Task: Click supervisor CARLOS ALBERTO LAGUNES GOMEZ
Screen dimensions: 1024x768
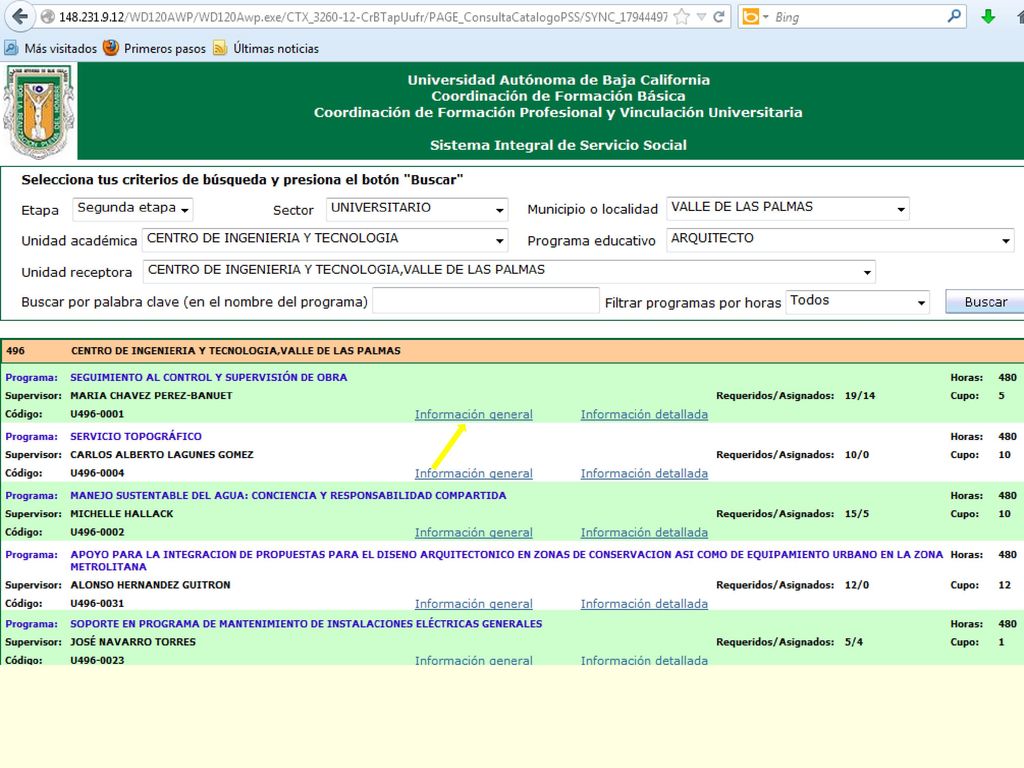Action: tap(161, 454)
